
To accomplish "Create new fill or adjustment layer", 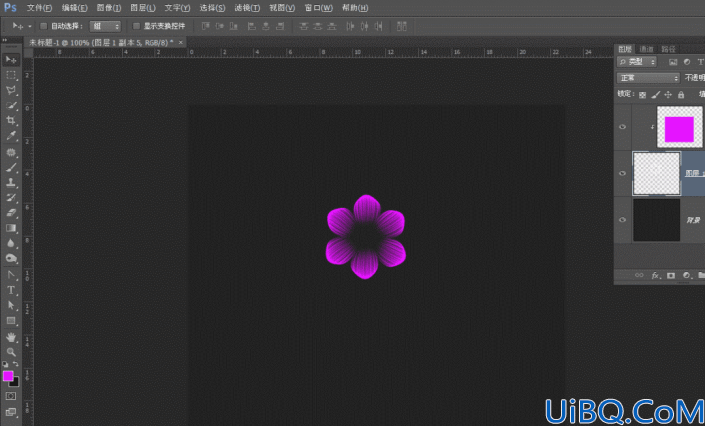I will pos(686,275).
